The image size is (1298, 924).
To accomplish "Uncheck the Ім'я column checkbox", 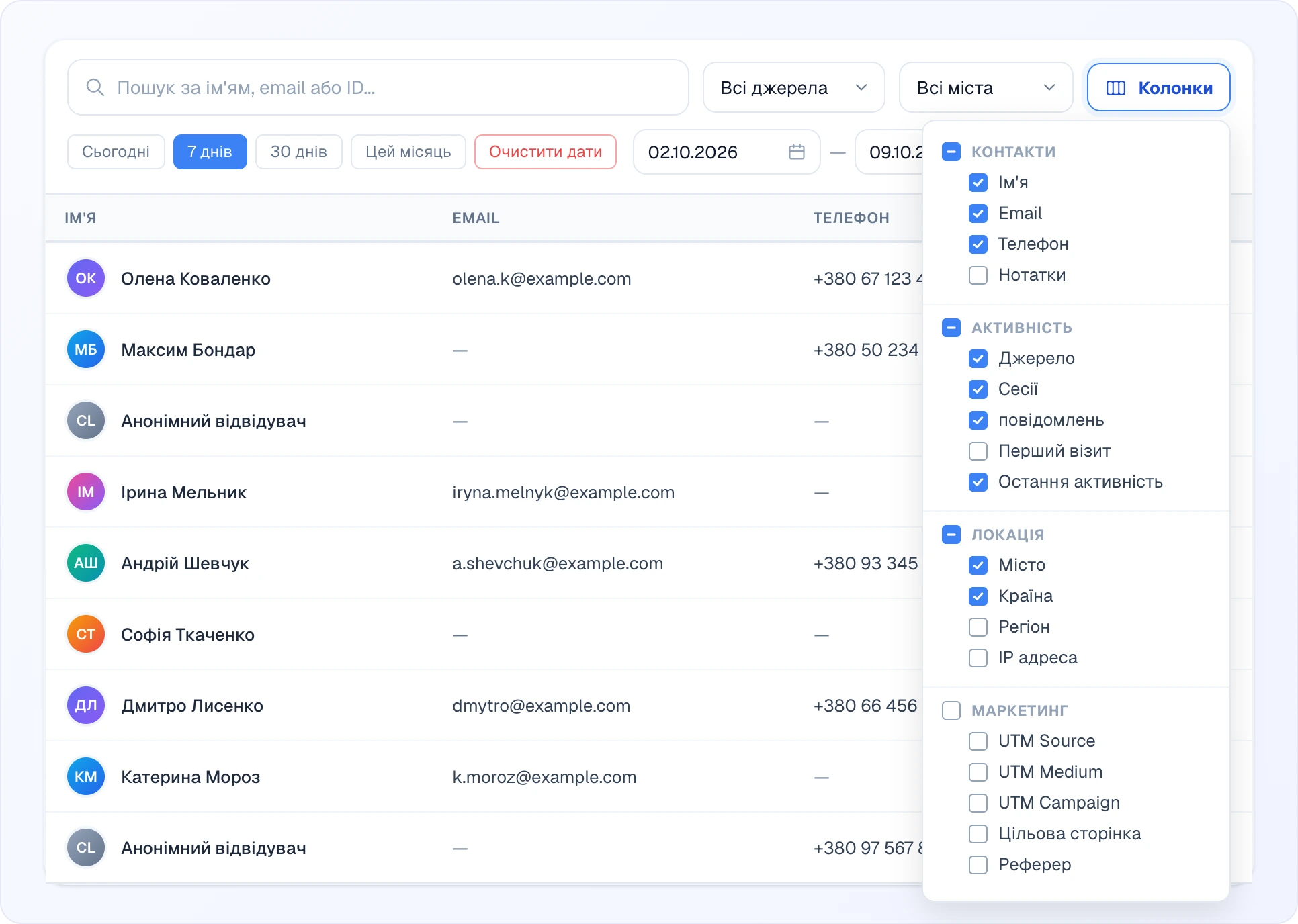I will pos(978,183).
